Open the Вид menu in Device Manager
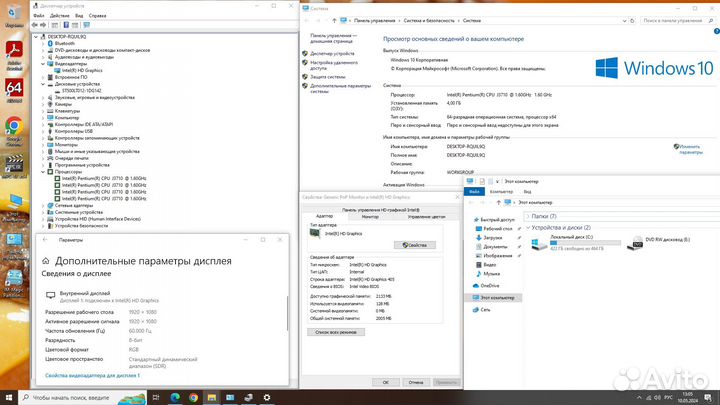This screenshot has width=720, height=405. [79, 16]
